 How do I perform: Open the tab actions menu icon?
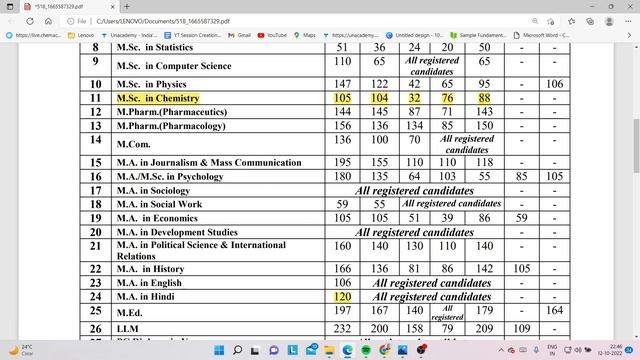(x=10, y=7)
